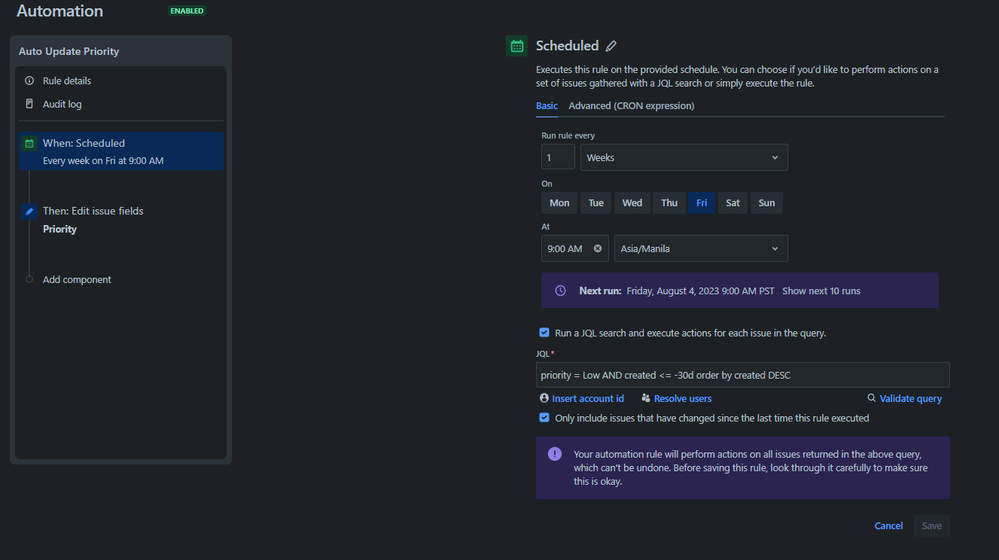Screen dimensions: 999x560
Task: Switch to Advanced (CRON expression) tab
Action: (631, 106)
